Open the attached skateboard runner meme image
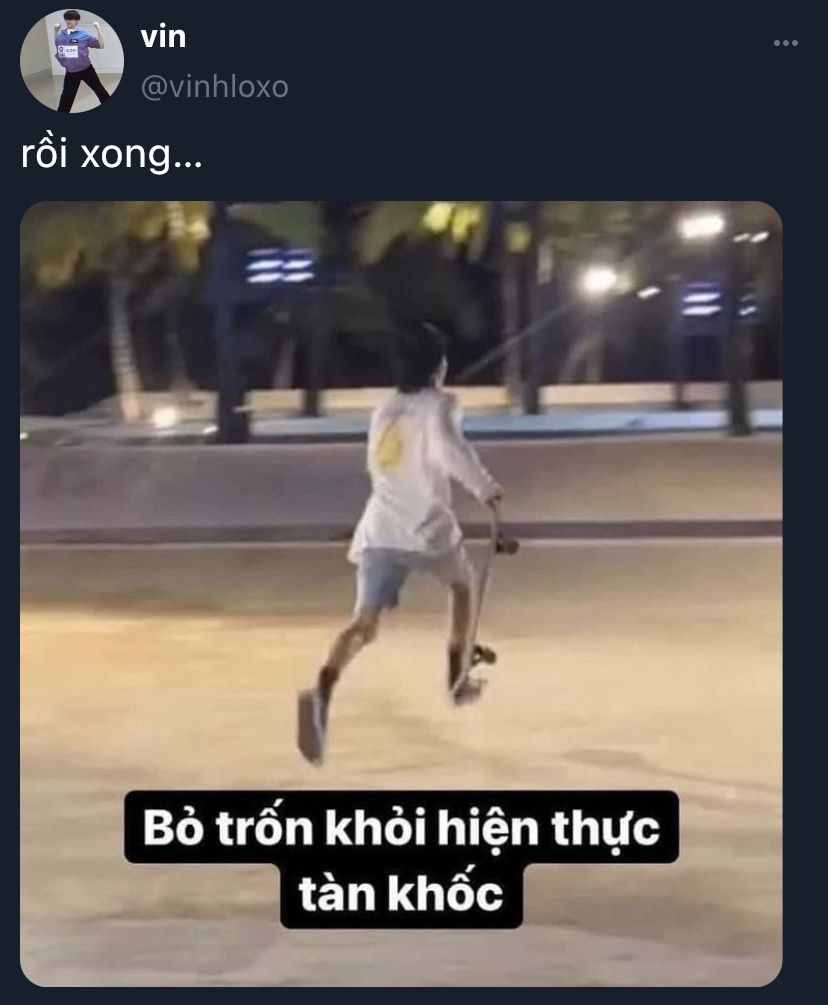Image resolution: width=828 pixels, height=1005 pixels. coord(401,594)
